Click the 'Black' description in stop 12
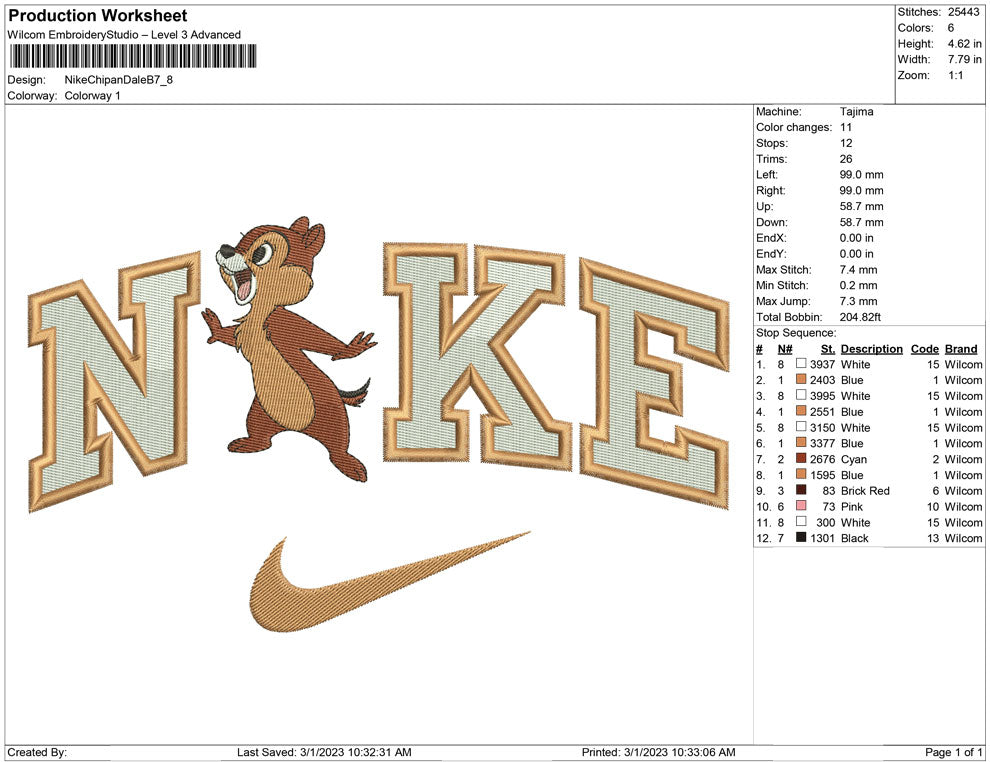The width and height of the screenshot is (990, 762). pos(854,538)
